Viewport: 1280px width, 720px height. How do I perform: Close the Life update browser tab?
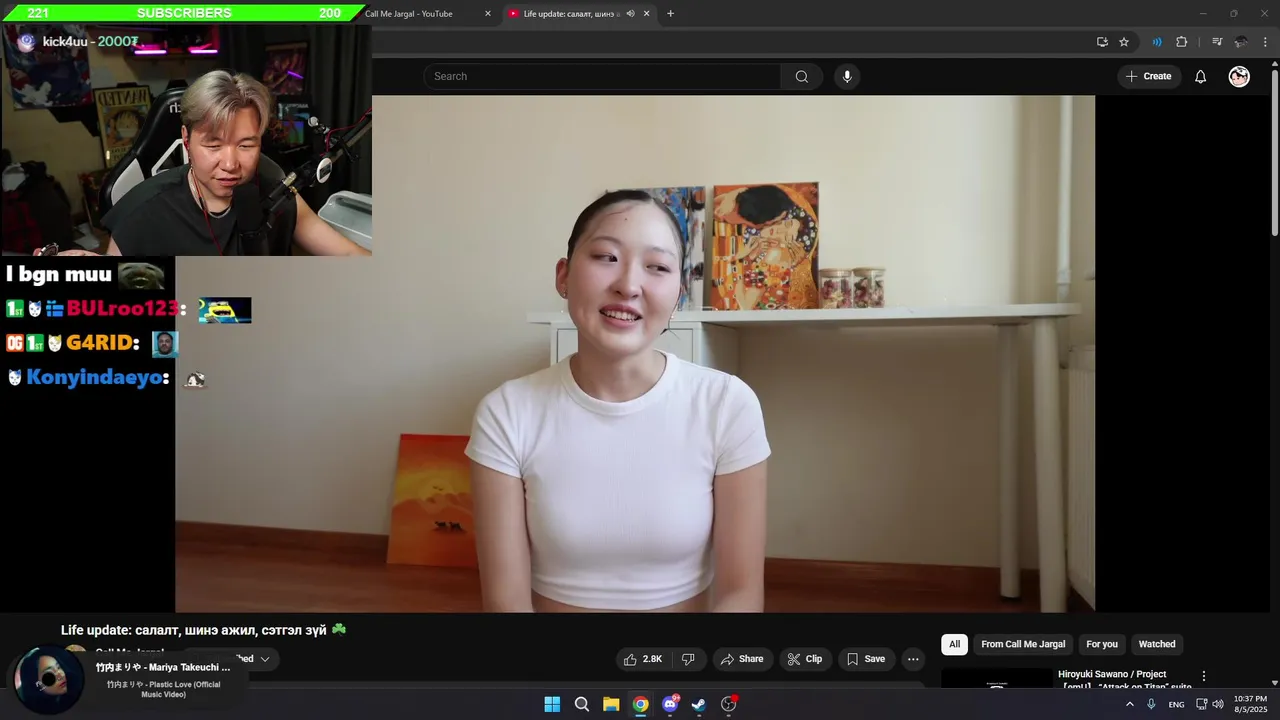646,14
